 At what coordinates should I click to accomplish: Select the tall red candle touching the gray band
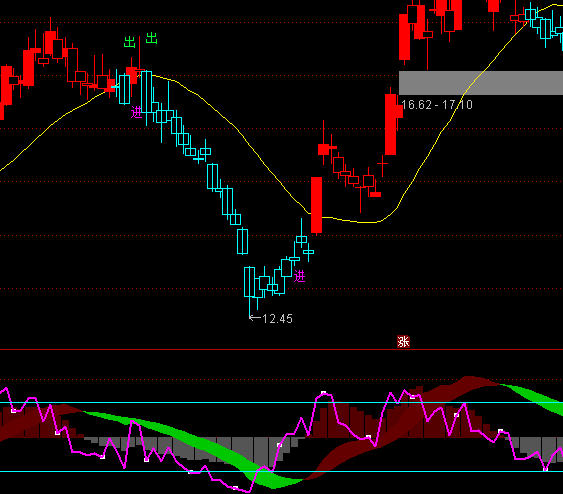(x=391, y=122)
